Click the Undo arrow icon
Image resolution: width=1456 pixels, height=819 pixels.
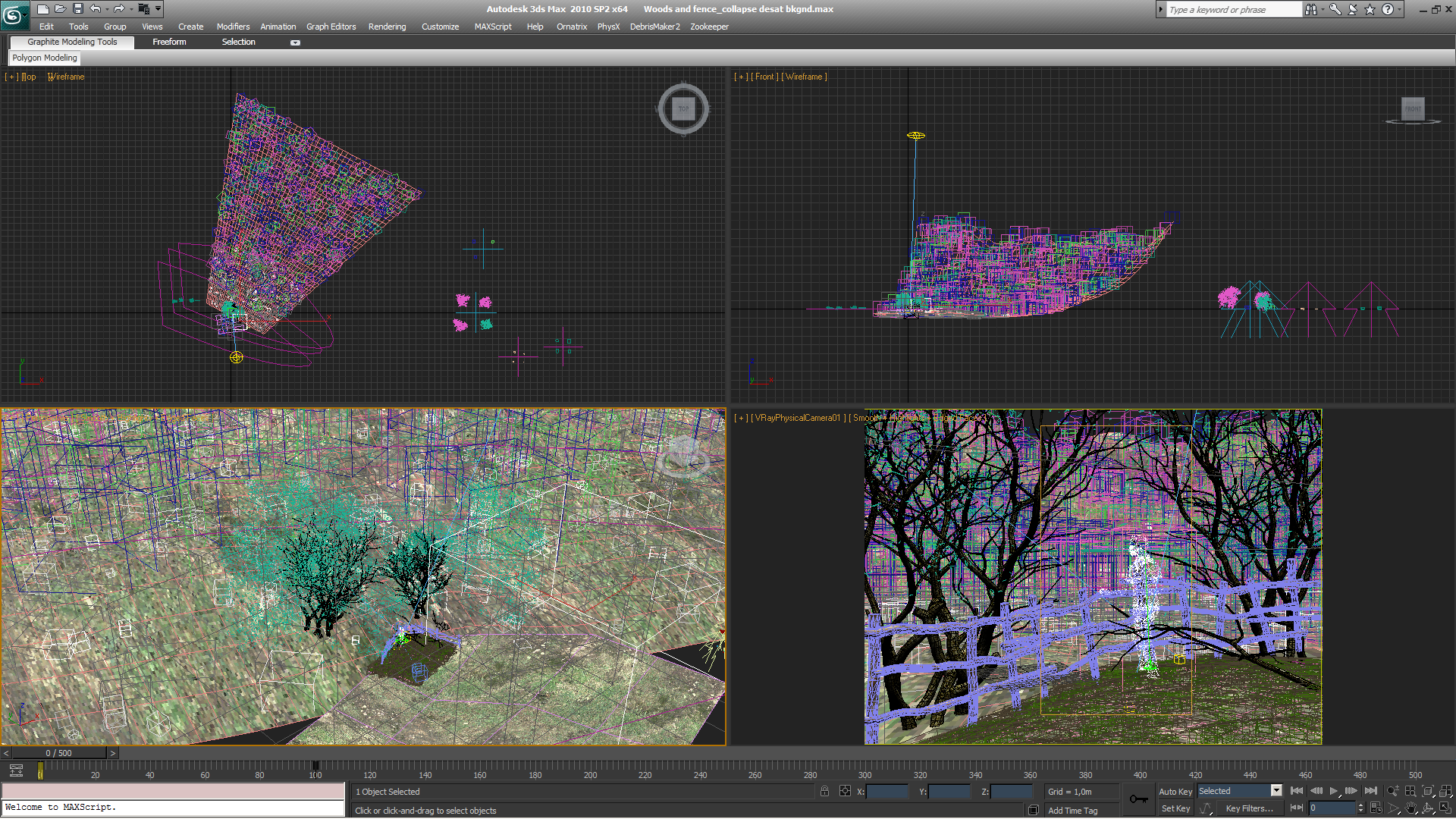(x=96, y=9)
